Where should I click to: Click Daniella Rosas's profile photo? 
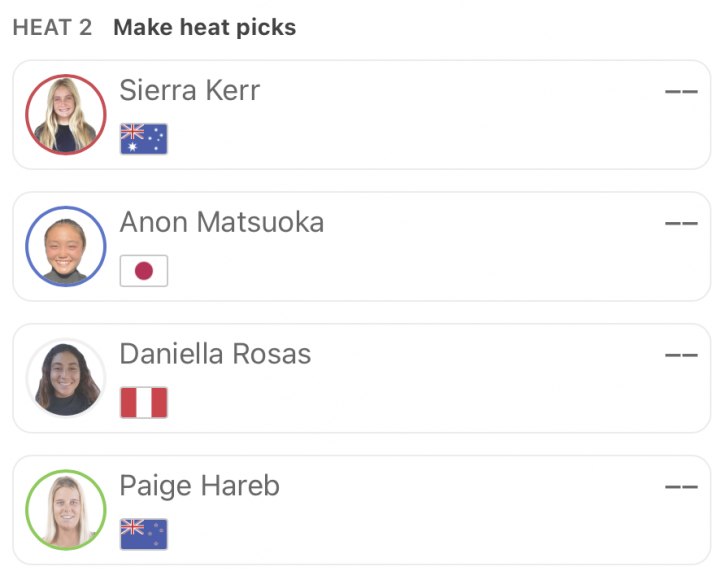click(x=66, y=378)
